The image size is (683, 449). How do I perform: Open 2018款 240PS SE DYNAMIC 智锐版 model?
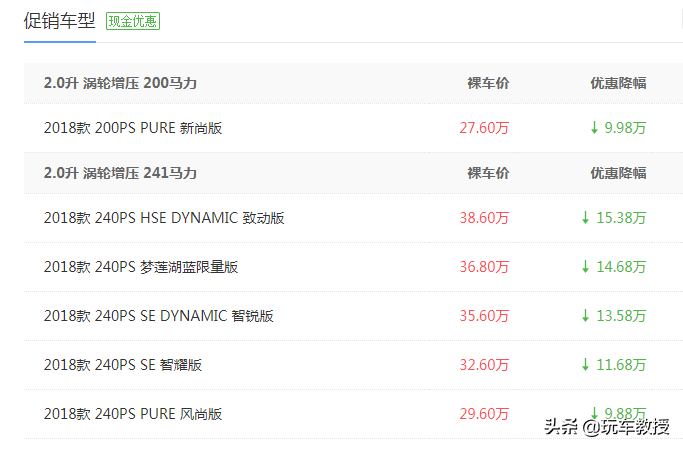click(159, 316)
